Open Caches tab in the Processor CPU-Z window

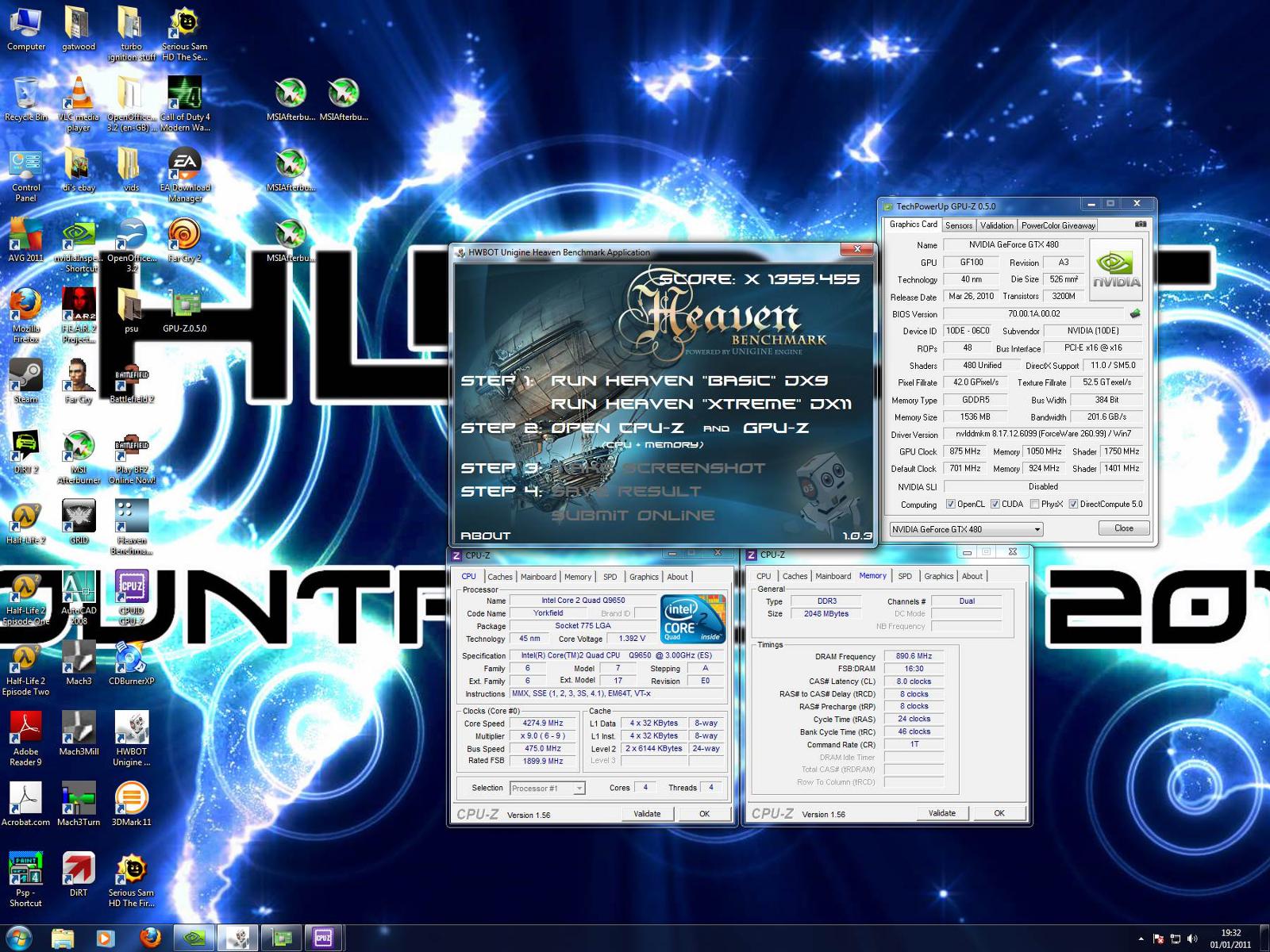[x=499, y=577]
